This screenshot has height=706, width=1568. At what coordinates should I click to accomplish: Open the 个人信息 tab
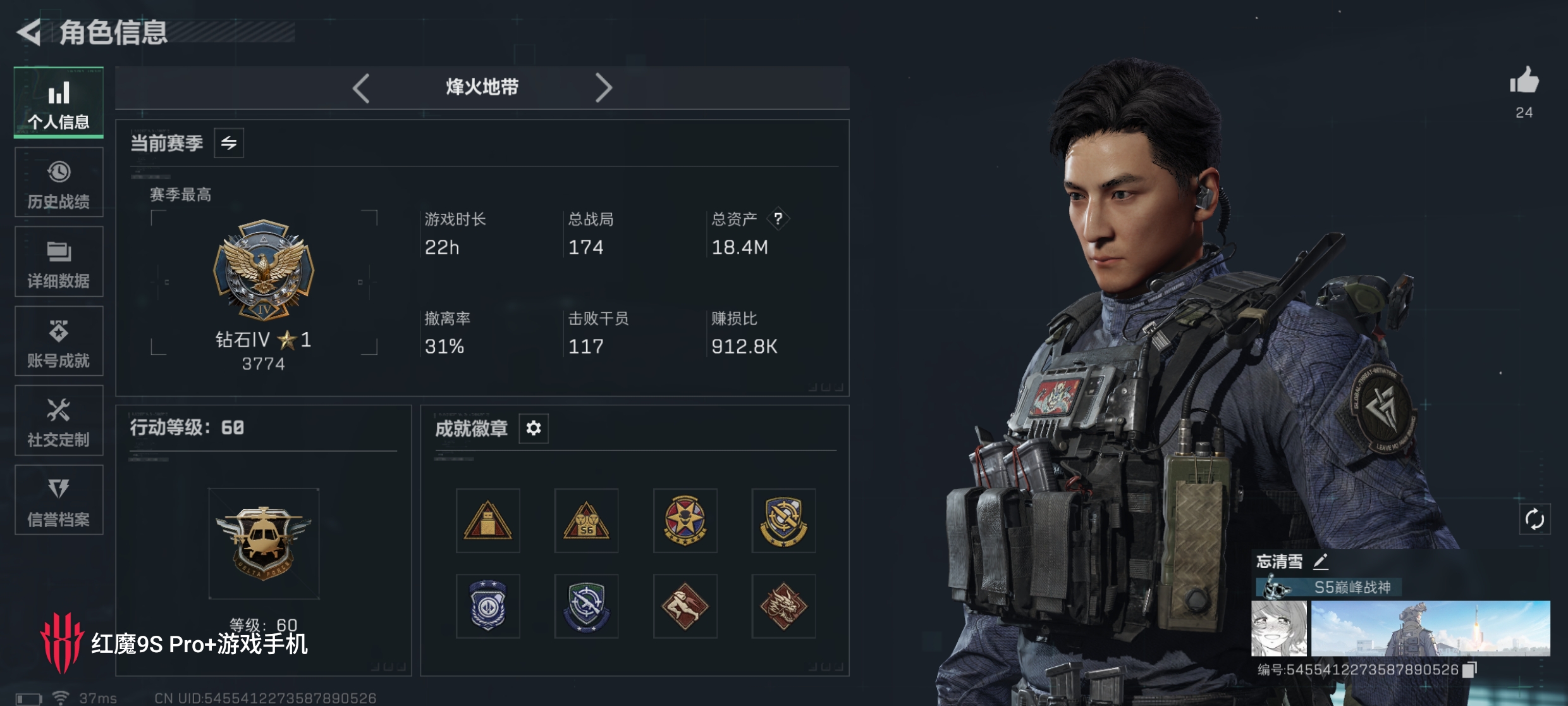(x=59, y=102)
